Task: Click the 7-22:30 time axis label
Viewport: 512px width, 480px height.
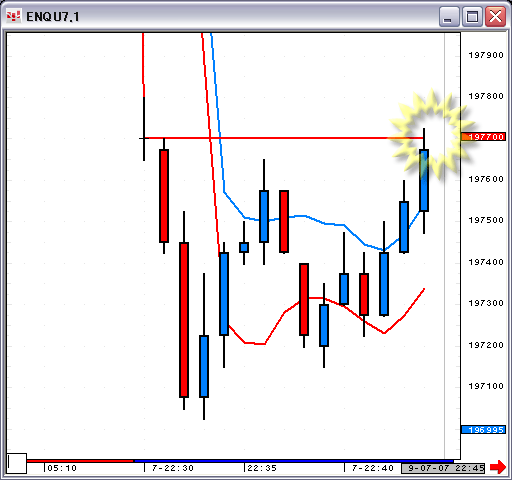Action: click(173, 468)
